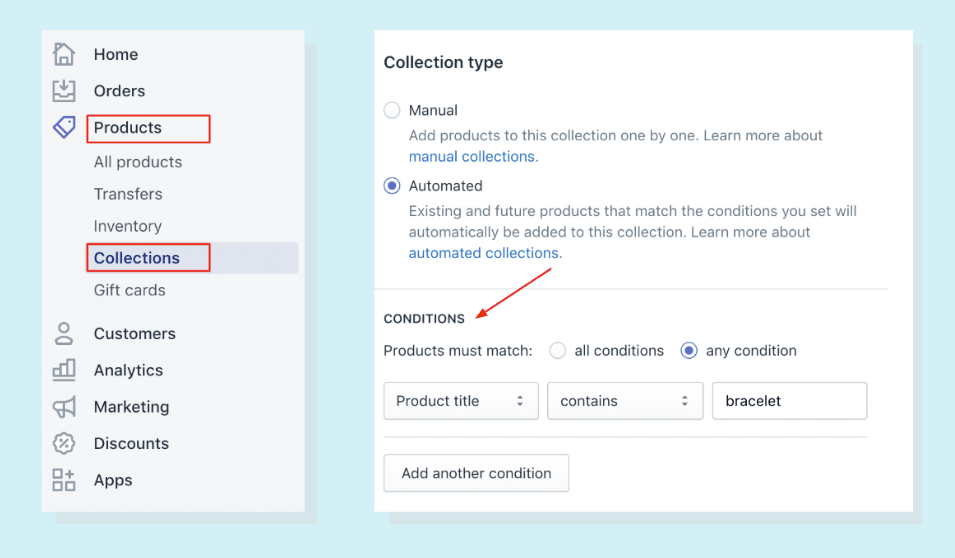This screenshot has width=955, height=558.
Task: Click the condition value field 'bracelet'
Action: (789, 401)
